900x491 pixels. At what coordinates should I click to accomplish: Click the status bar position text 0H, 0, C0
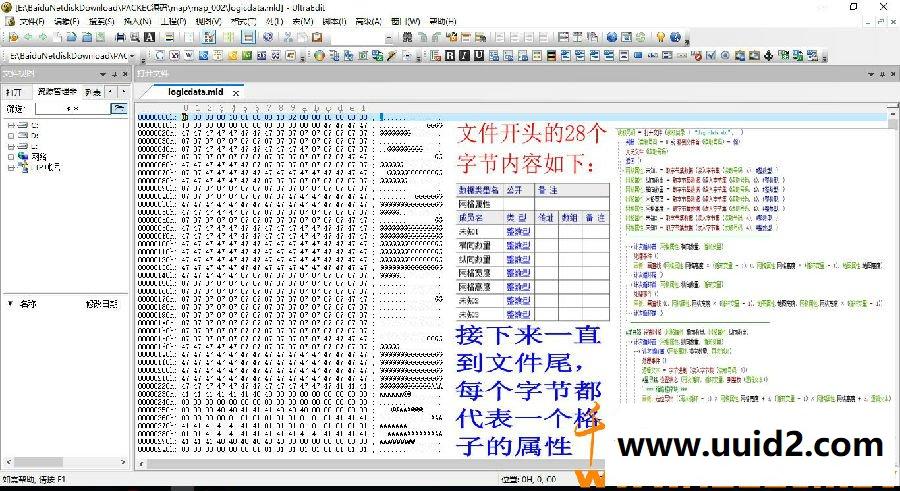[x=528, y=479]
